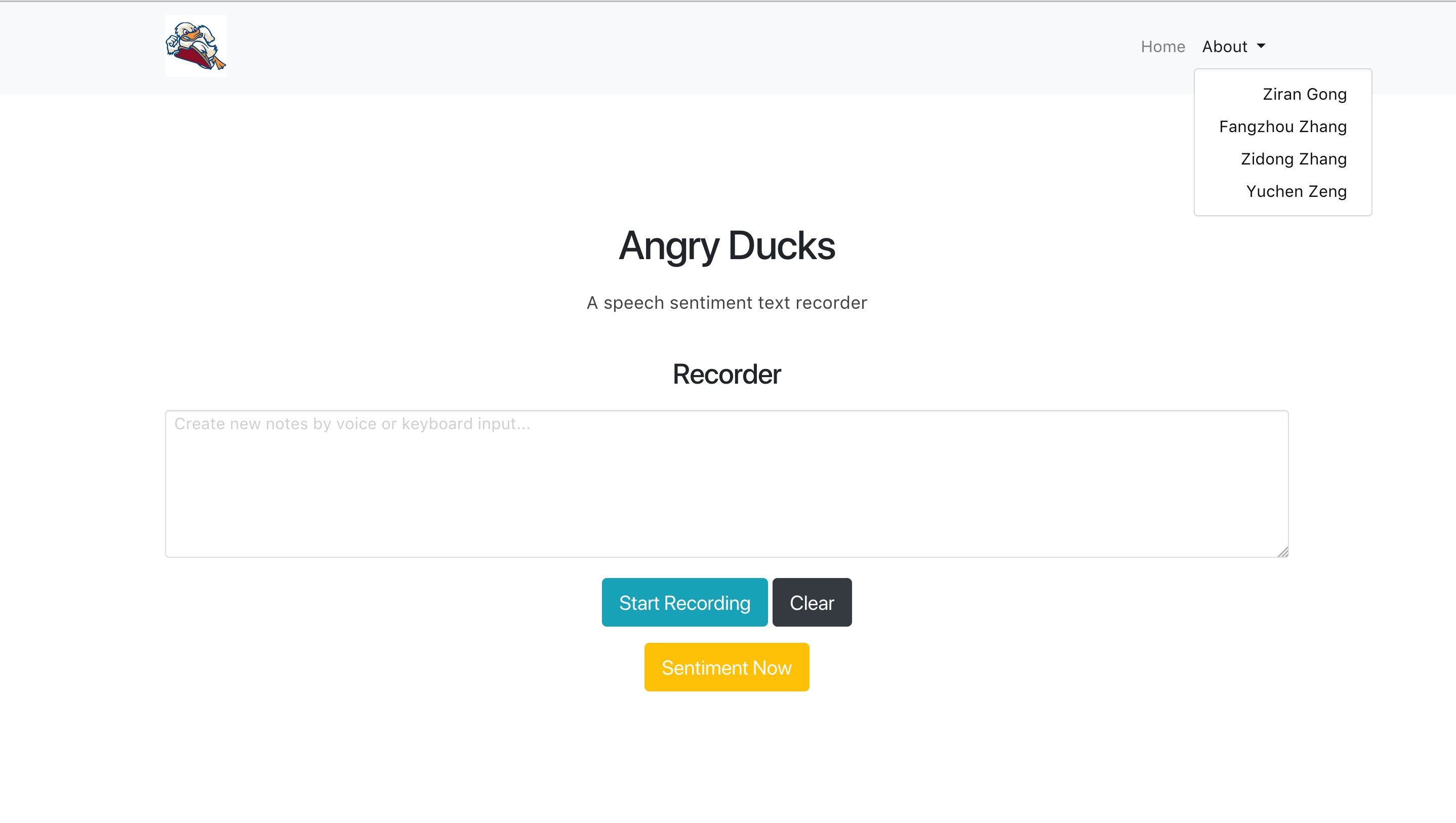Click the placeholder text in notes box
This screenshot has height=823, width=1456.
[x=352, y=424]
